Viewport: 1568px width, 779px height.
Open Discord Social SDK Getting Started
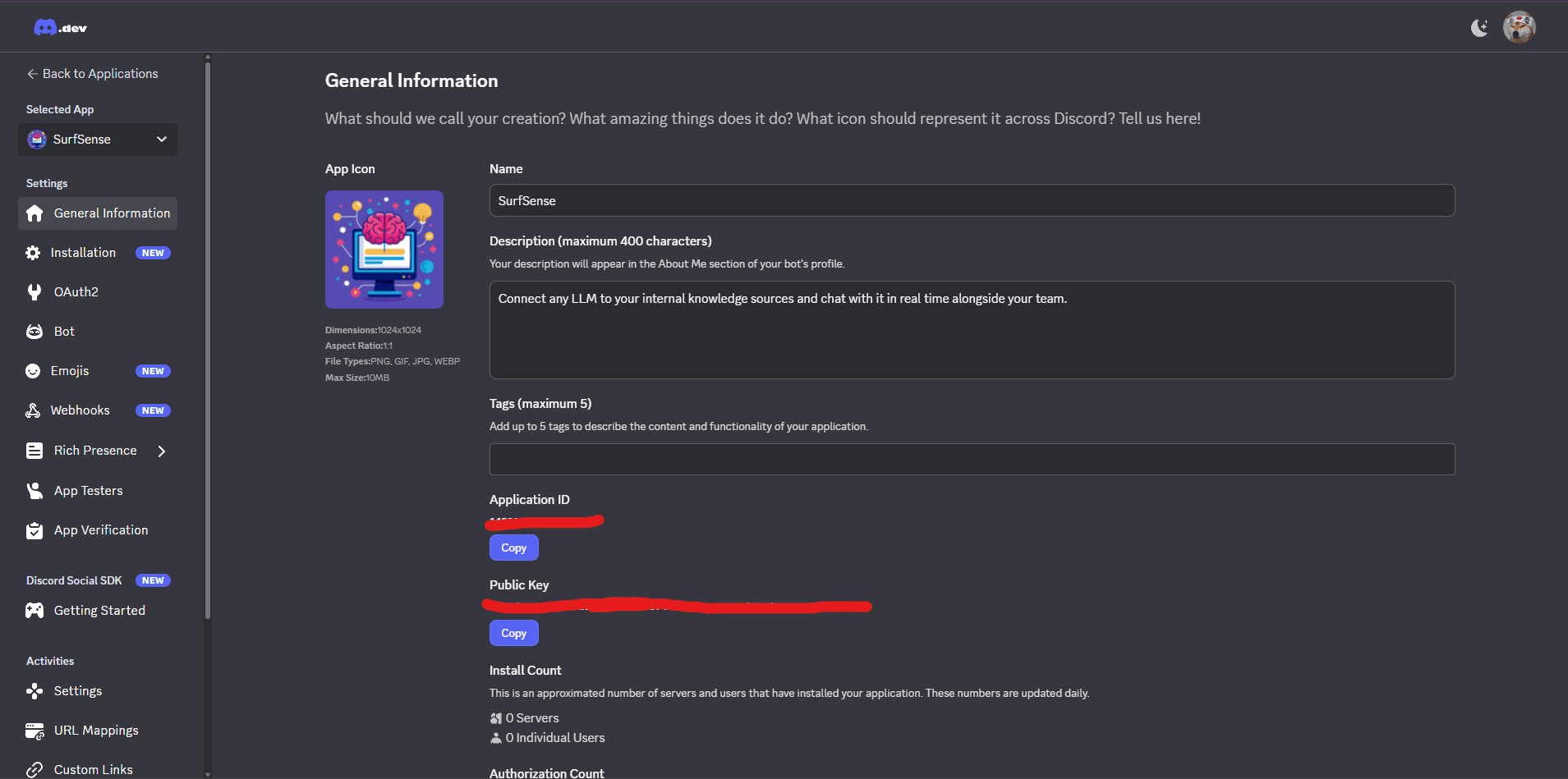pos(99,610)
